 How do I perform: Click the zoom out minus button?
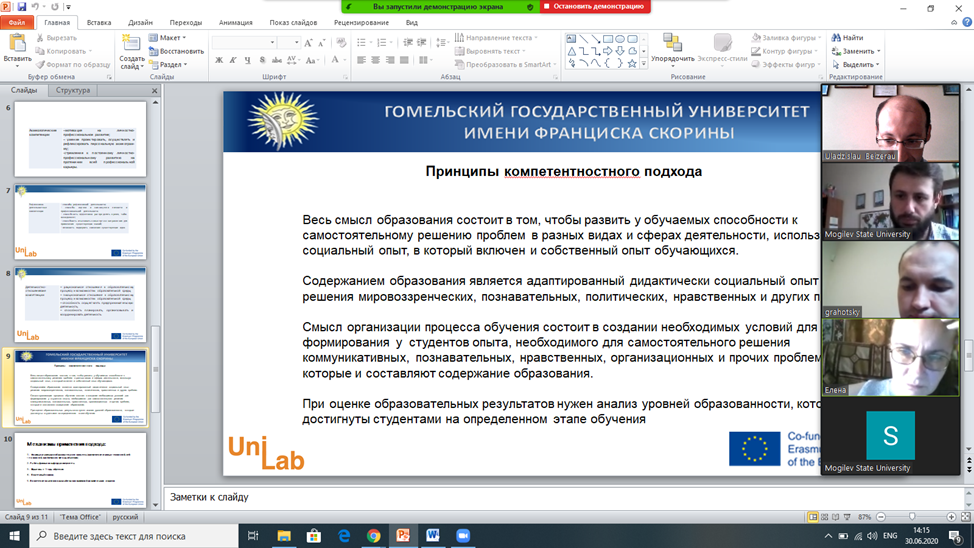click(881, 517)
